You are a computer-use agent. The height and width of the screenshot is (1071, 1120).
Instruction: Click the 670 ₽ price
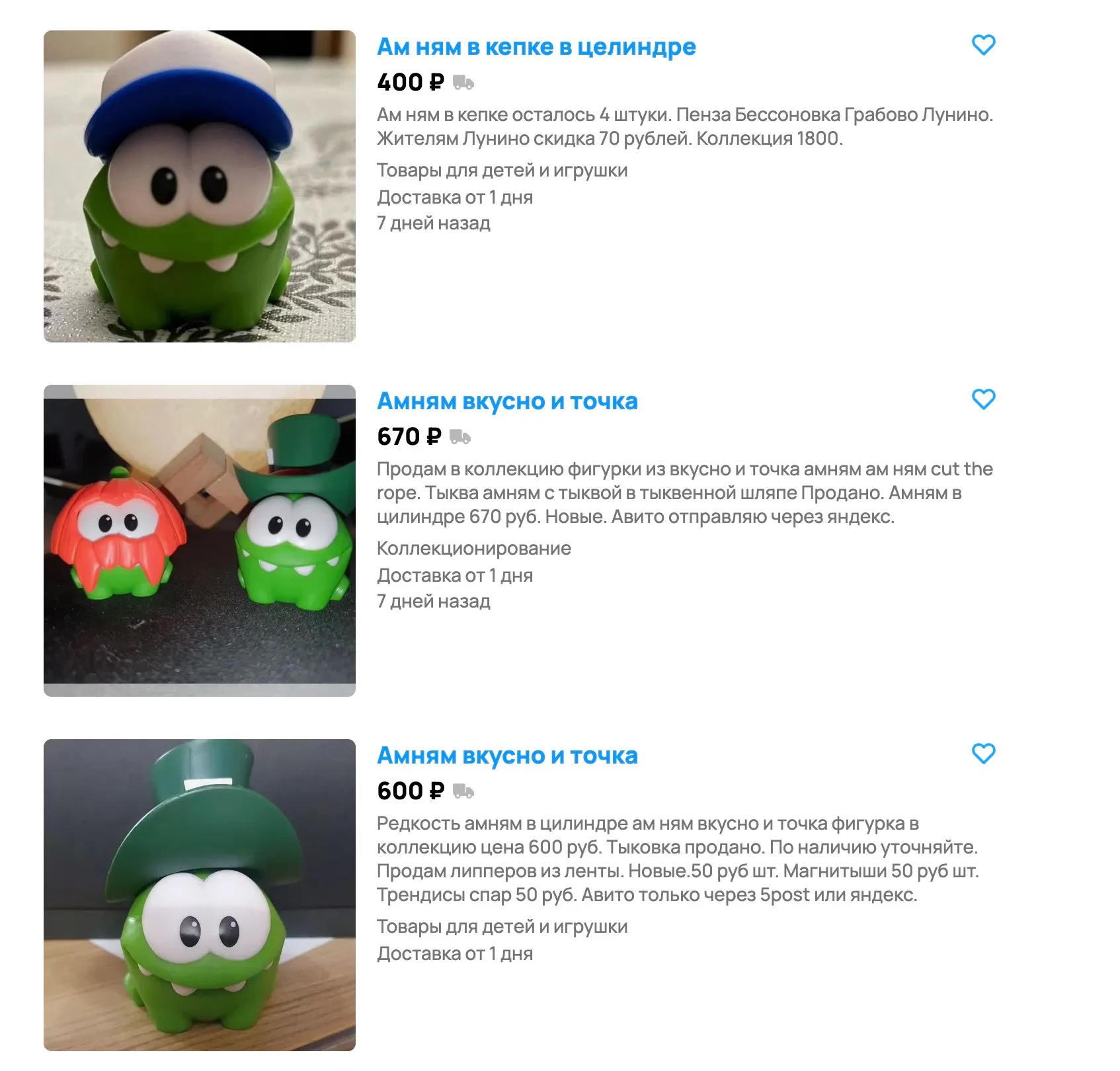(x=409, y=437)
